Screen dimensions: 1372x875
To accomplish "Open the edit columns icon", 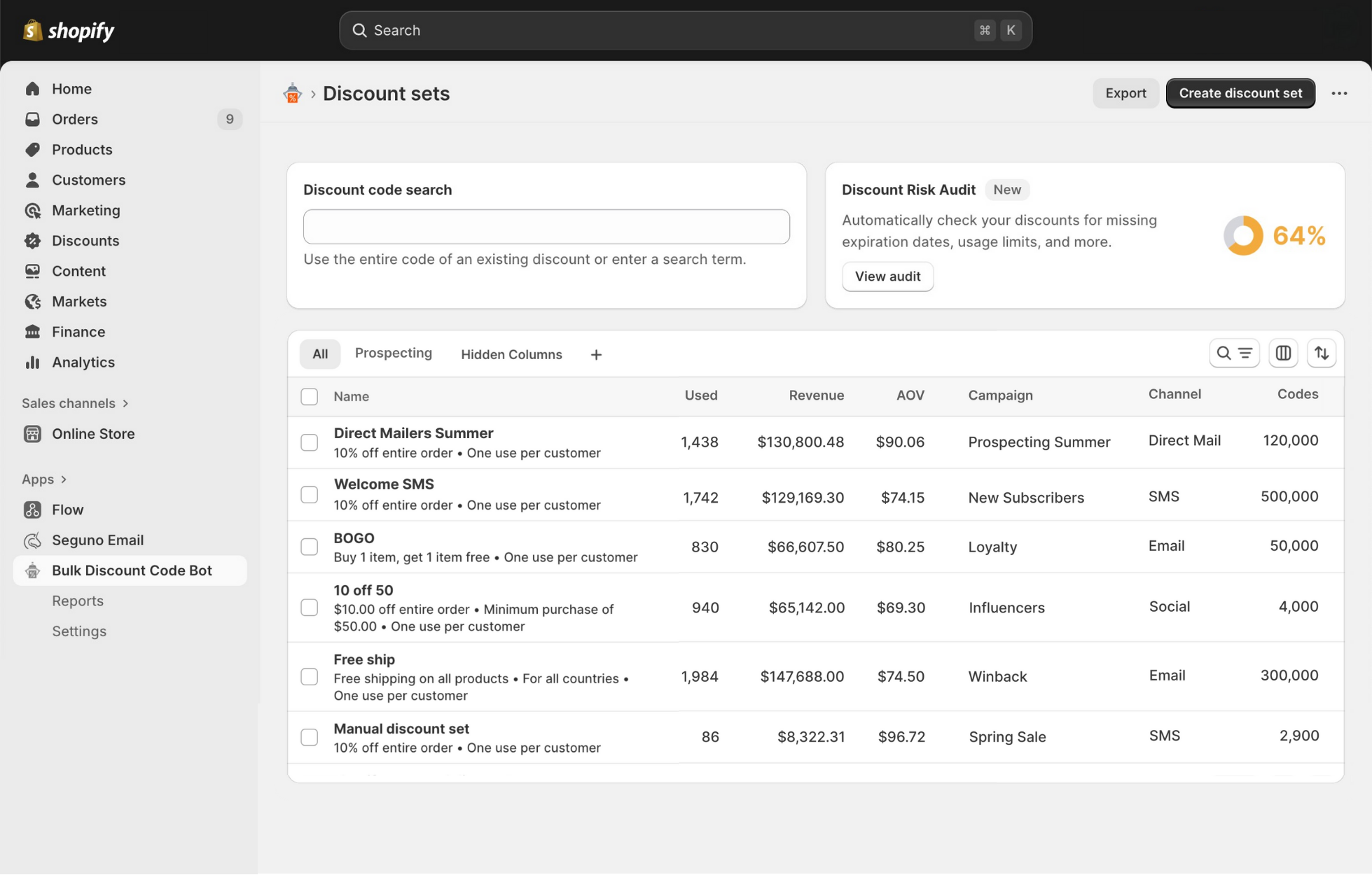I will tap(1282, 353).
